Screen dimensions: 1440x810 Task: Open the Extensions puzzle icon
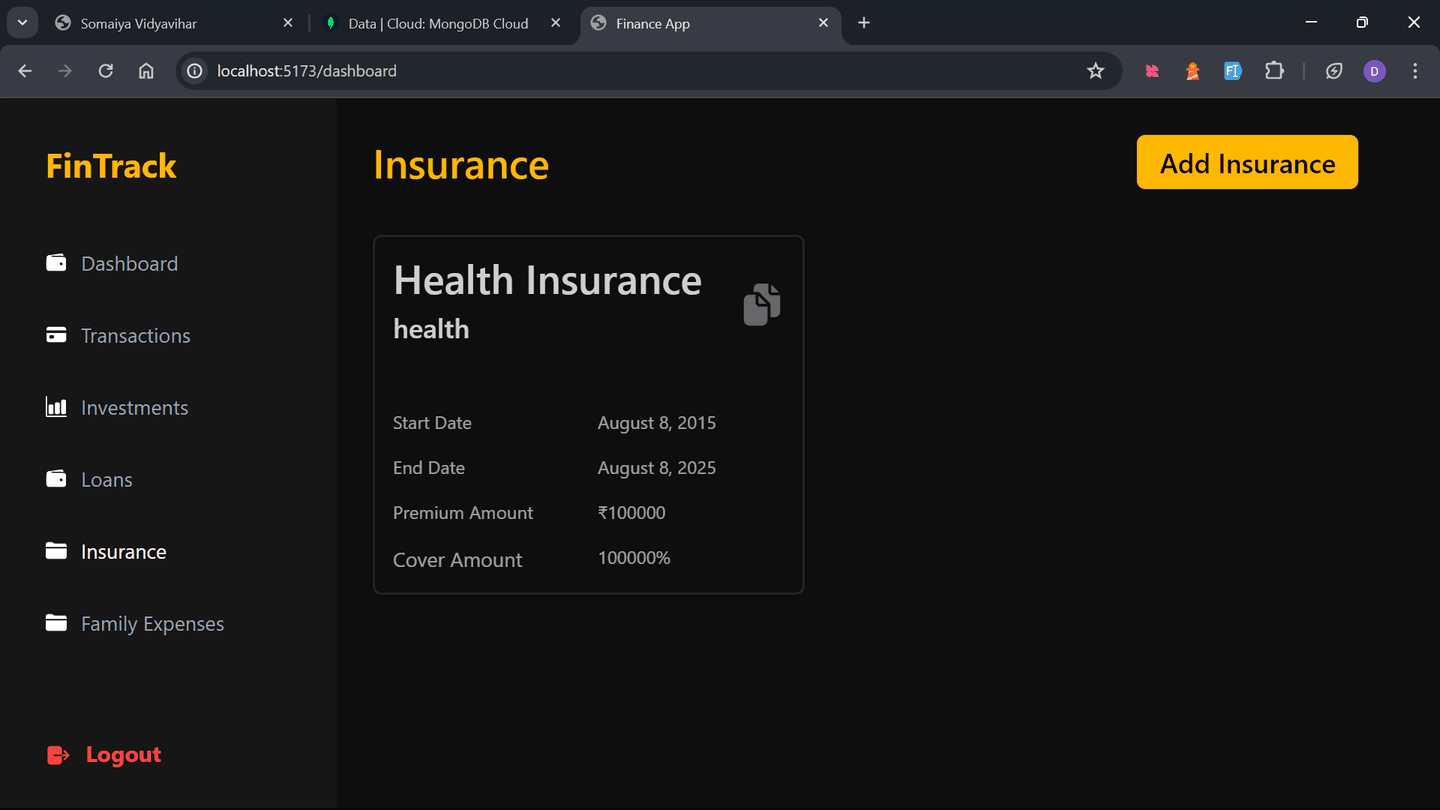click(1274, 71)
